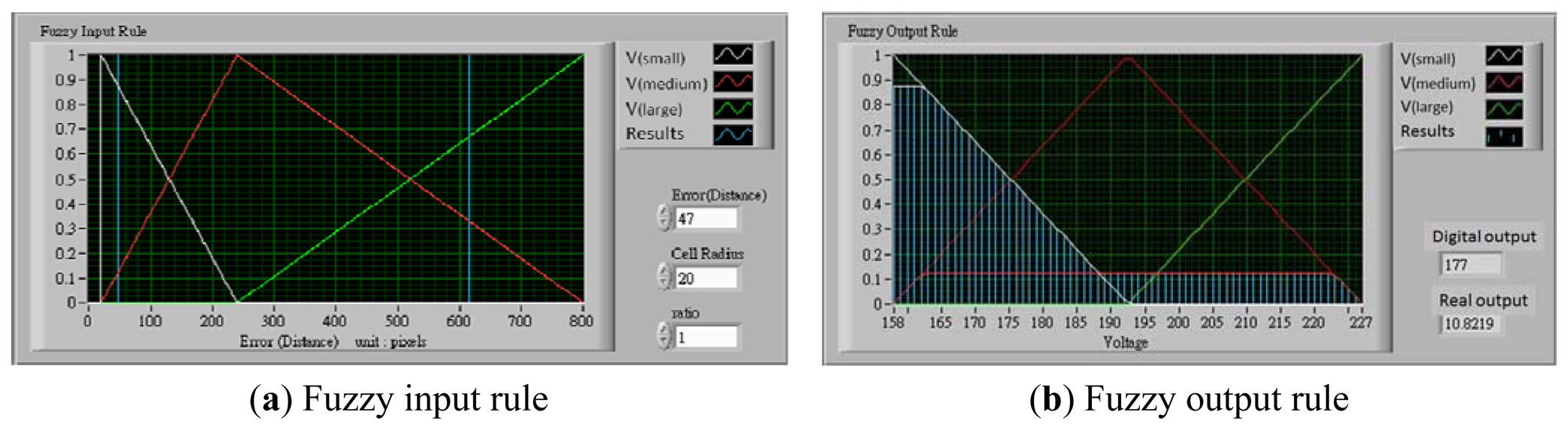Click the ratio stepper arrows
The width and height of the screenshot is (1568, 430).
[x=664, y=336]
